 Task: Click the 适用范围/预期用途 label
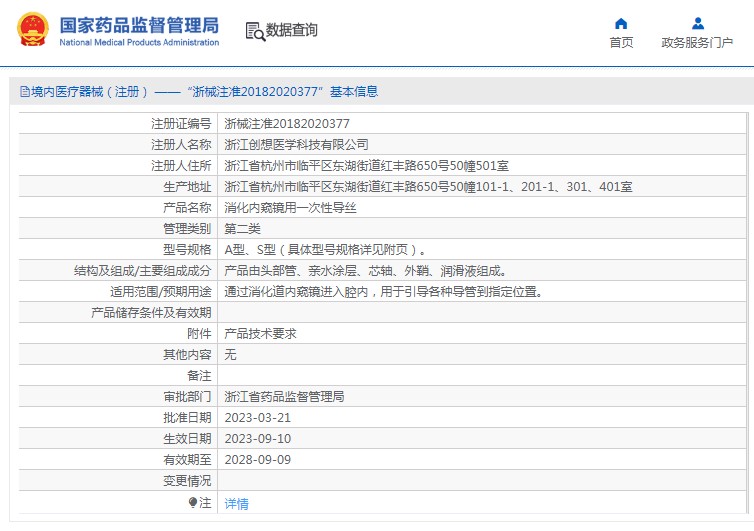161,292
